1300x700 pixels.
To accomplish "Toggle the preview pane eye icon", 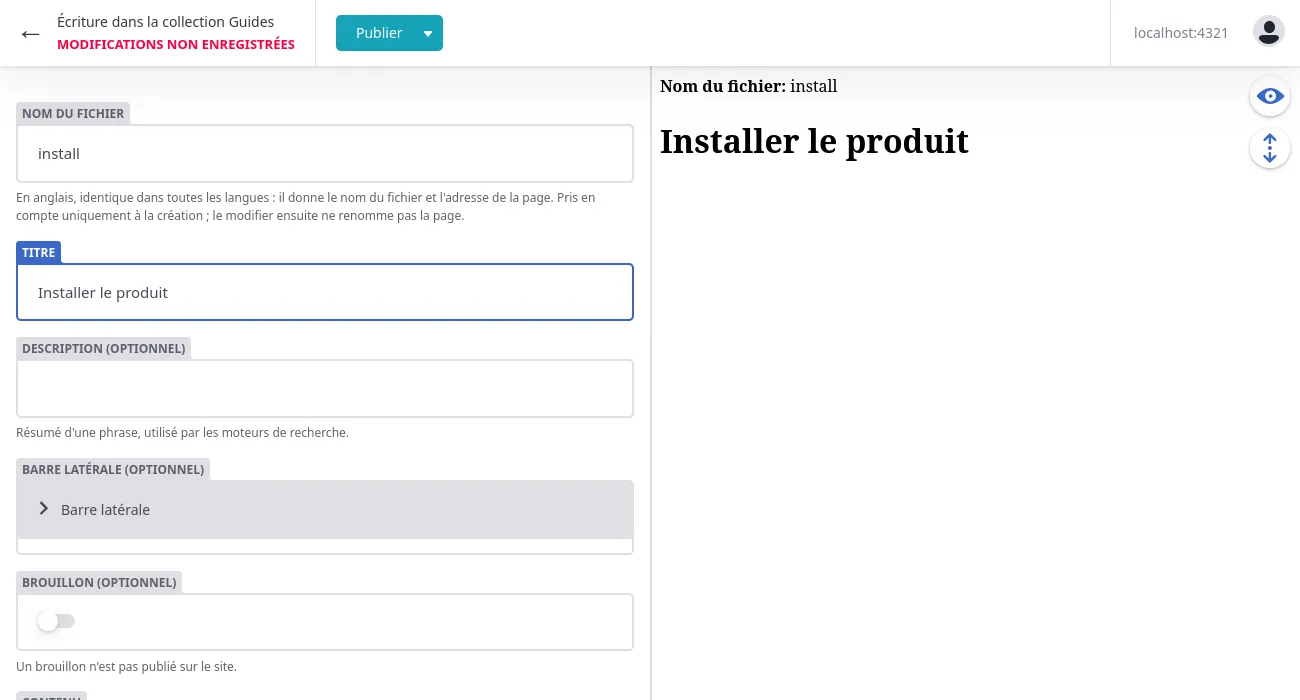I will pyautogui.click(x=1270, y=96).
